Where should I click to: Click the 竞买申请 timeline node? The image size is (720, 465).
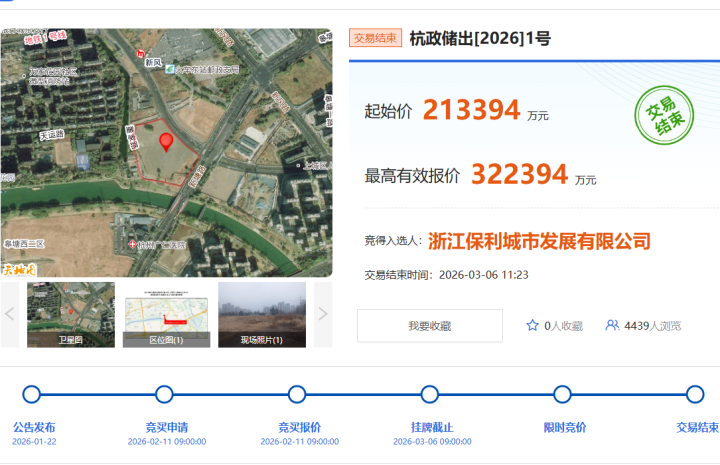(x=164, y=394)
